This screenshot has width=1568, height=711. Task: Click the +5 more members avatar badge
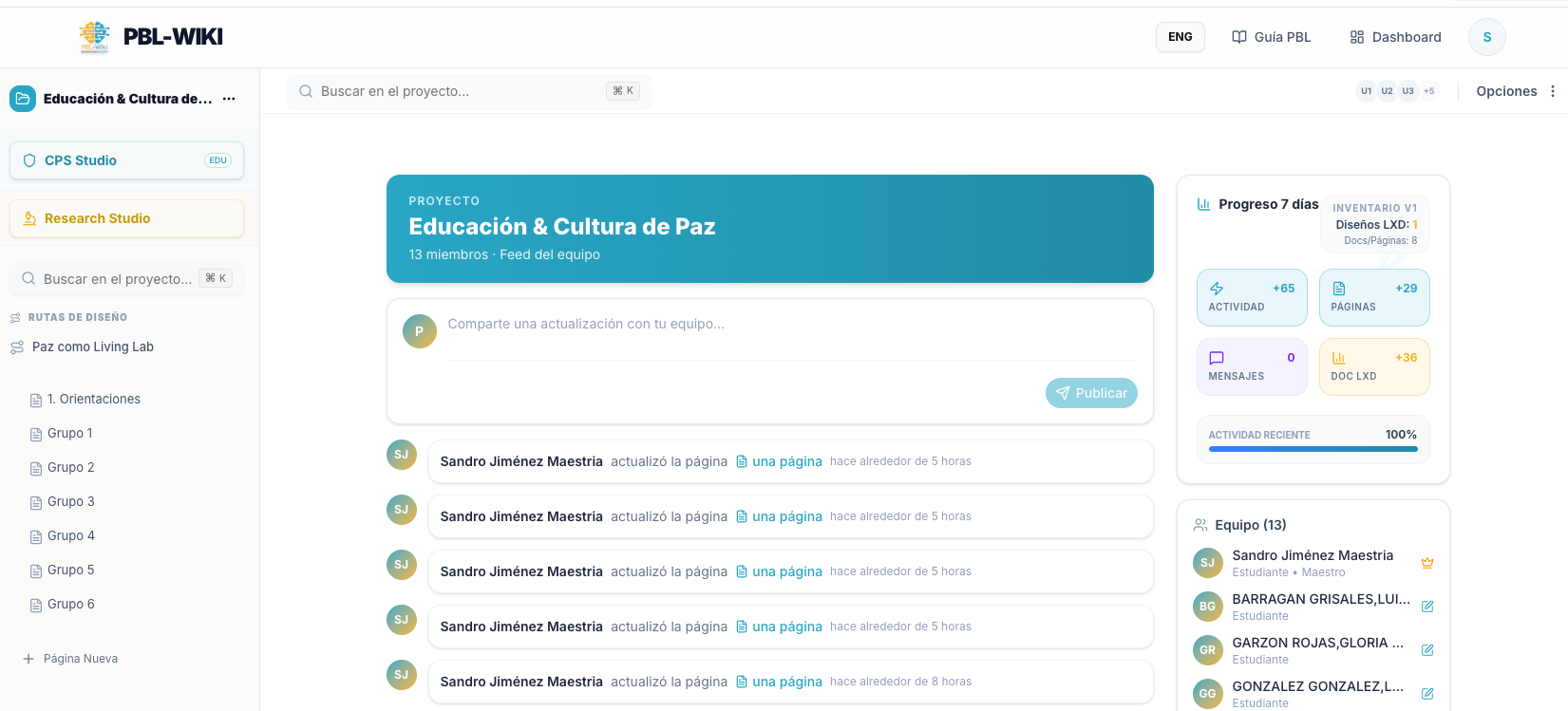[1428, 91]
